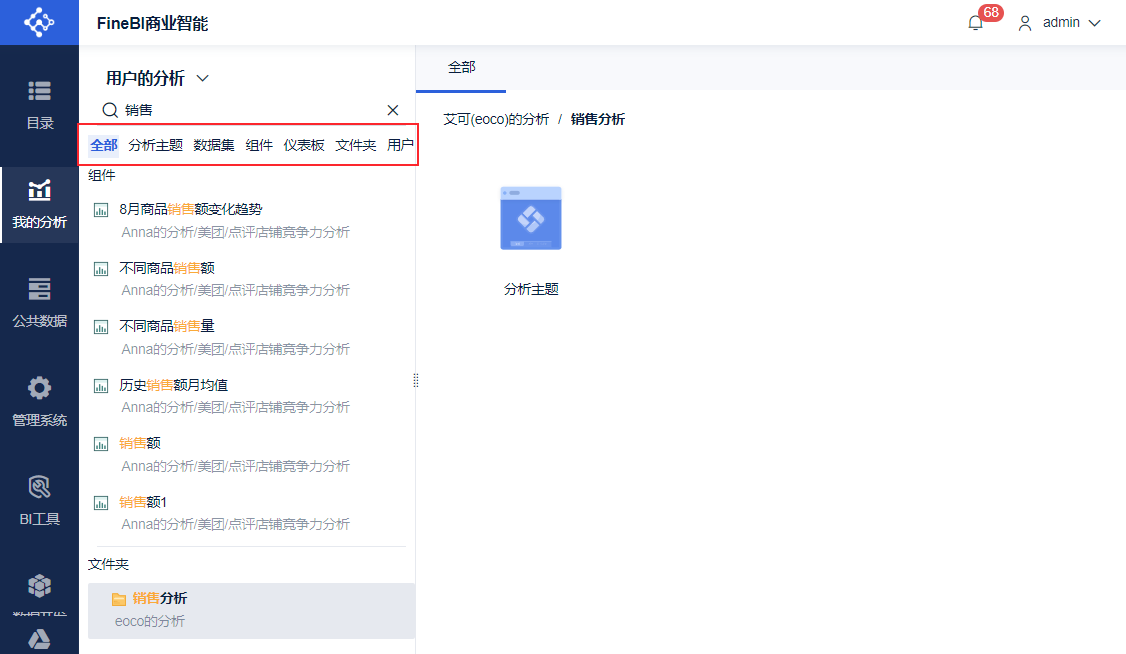The image size is (1126, 654).
Task: Click the search input containing 销售
Action: click(253, 110)
